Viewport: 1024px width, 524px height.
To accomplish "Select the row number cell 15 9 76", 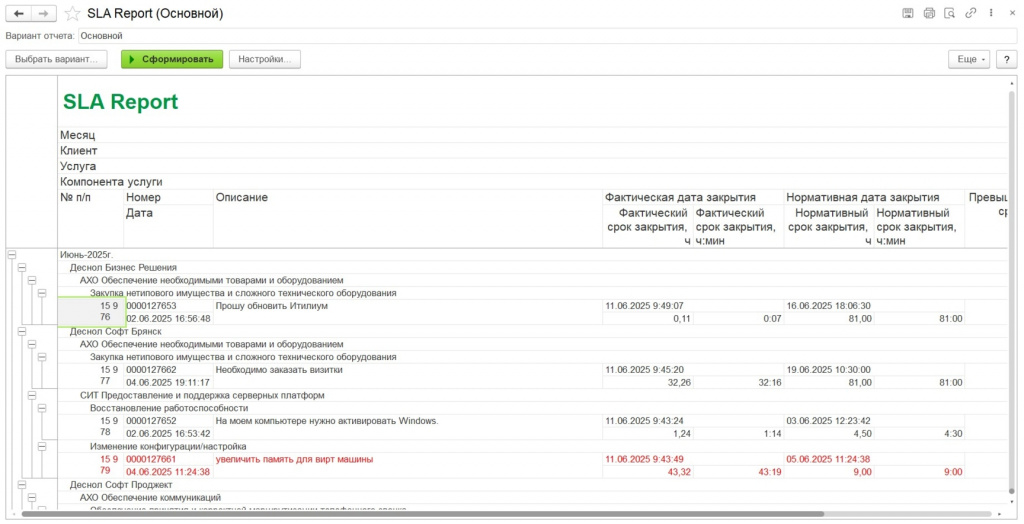I will click(91, 312).
